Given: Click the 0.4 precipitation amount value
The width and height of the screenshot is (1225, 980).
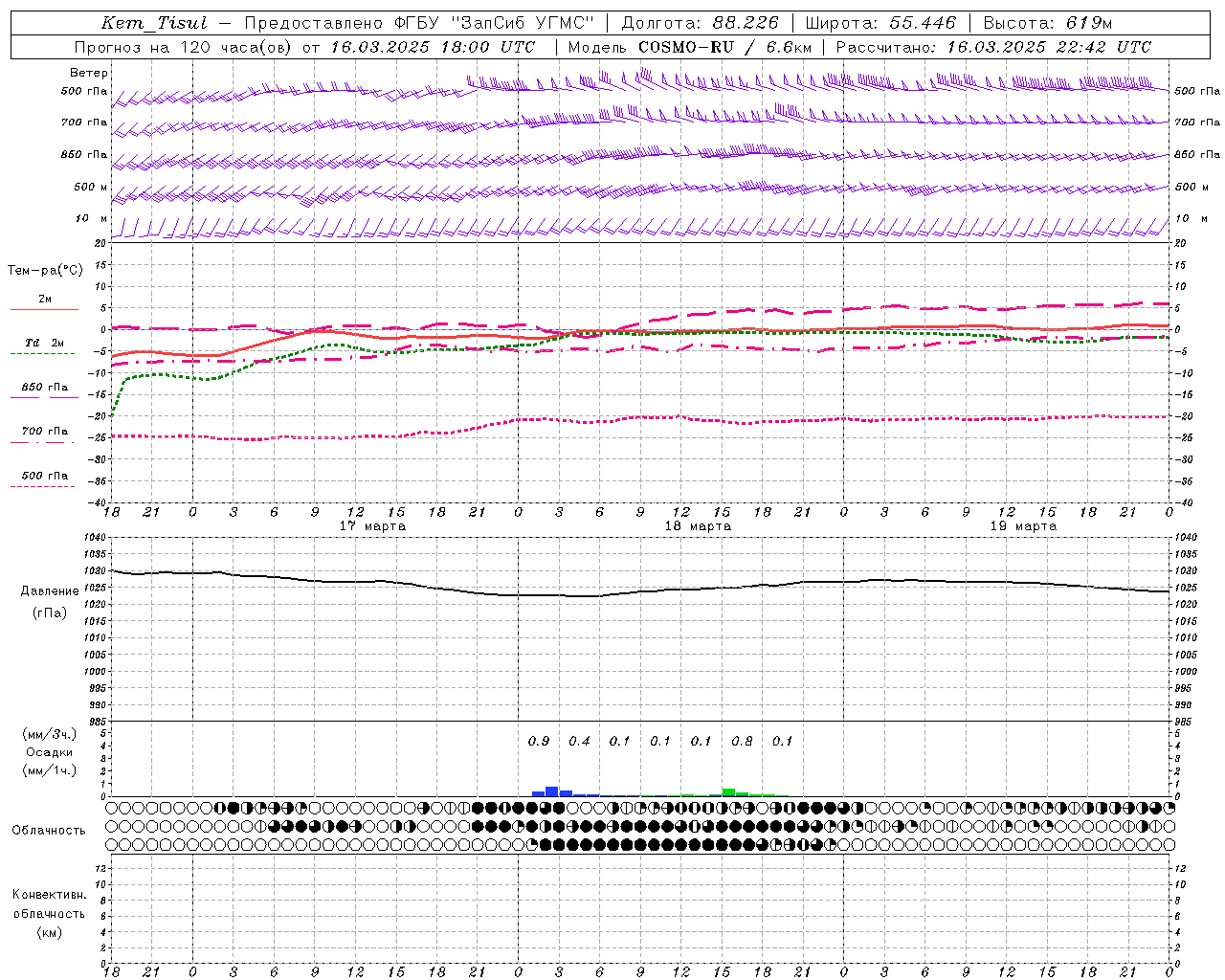Looking at the screenshot, I should [579, 741].
